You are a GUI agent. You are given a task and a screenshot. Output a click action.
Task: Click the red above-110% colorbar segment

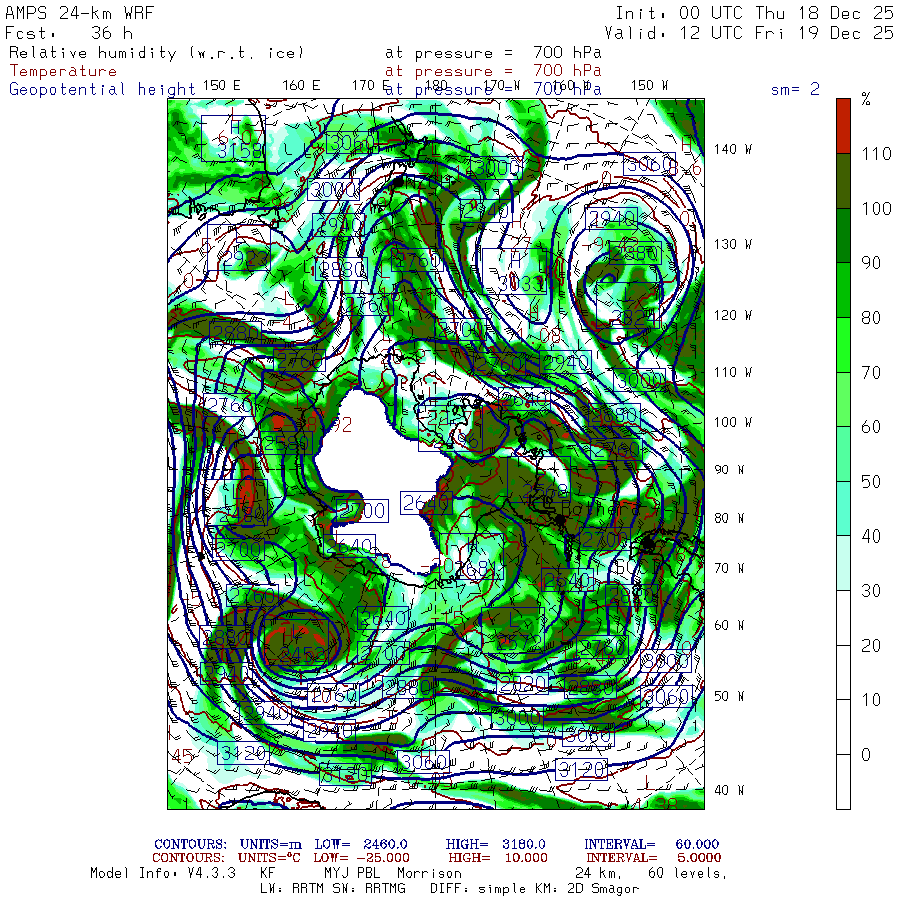[x=843, y=126]
